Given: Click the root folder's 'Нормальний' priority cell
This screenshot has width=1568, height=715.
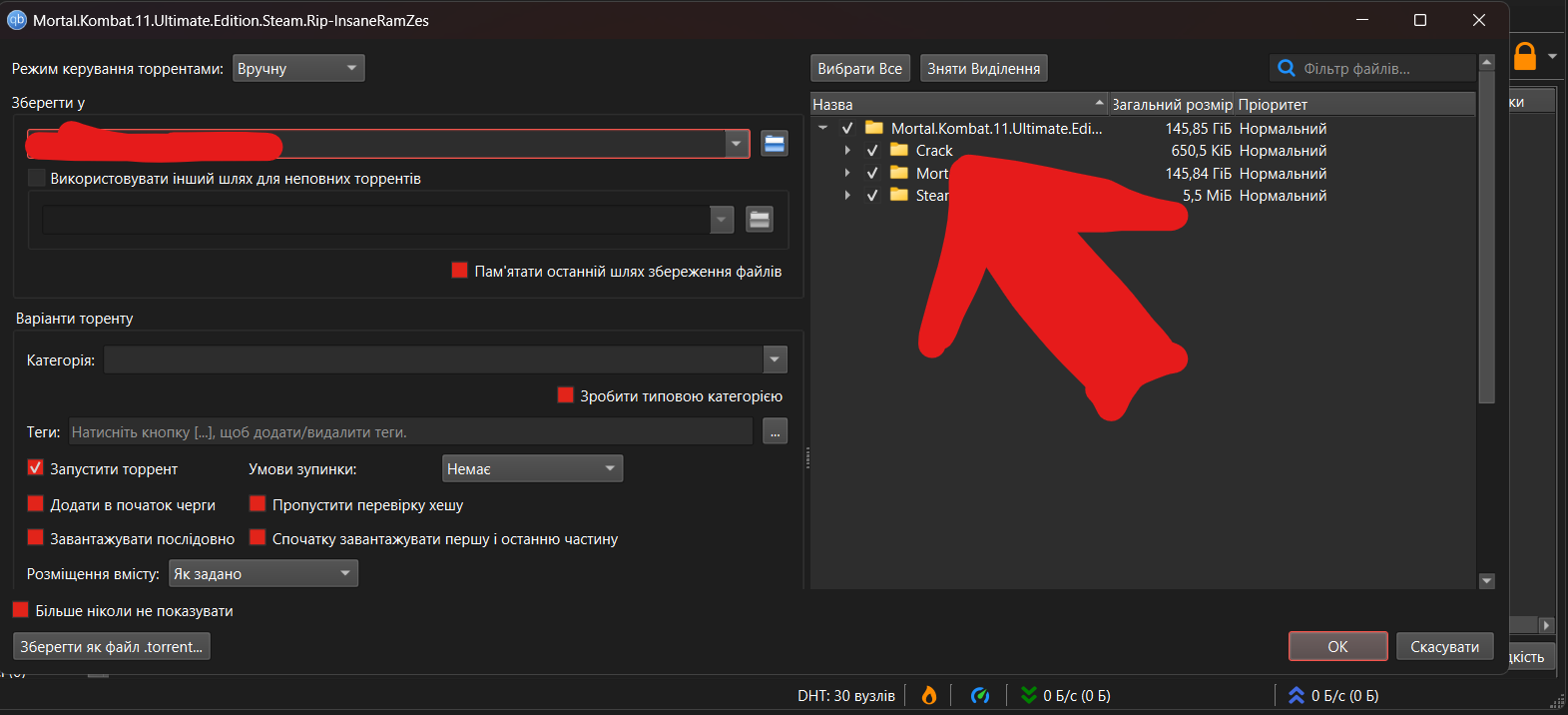Looking at the screenshot, I should click(x=1283, y=128).
